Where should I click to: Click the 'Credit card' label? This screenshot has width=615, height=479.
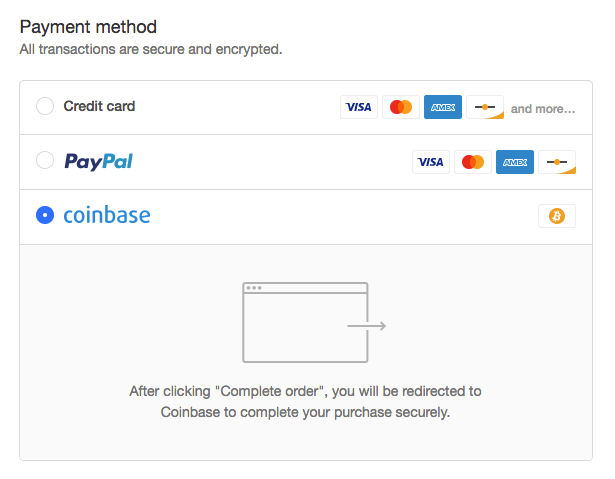point(99,106)
